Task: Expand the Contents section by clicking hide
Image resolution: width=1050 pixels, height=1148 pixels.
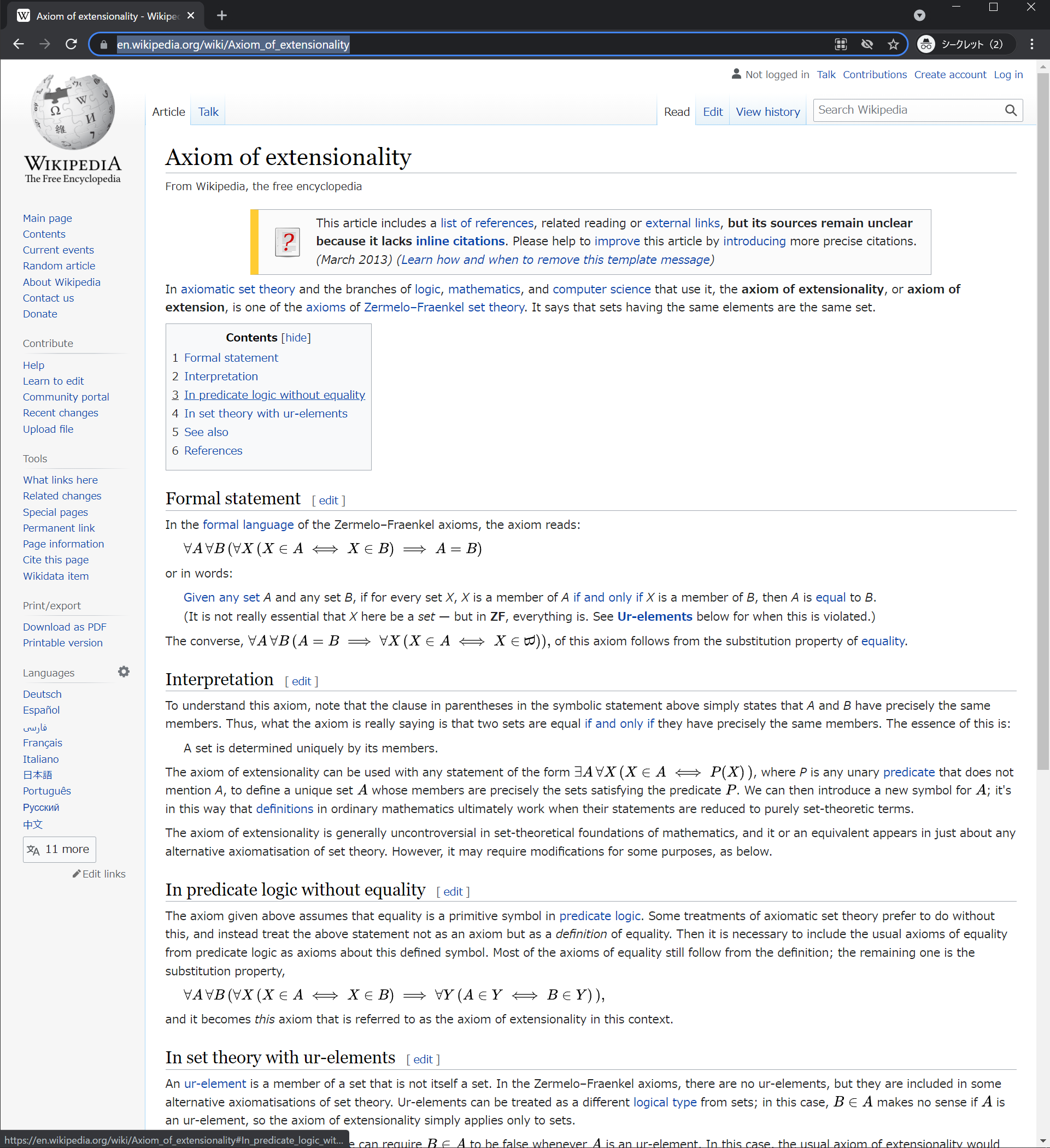Action: (297, 338)
